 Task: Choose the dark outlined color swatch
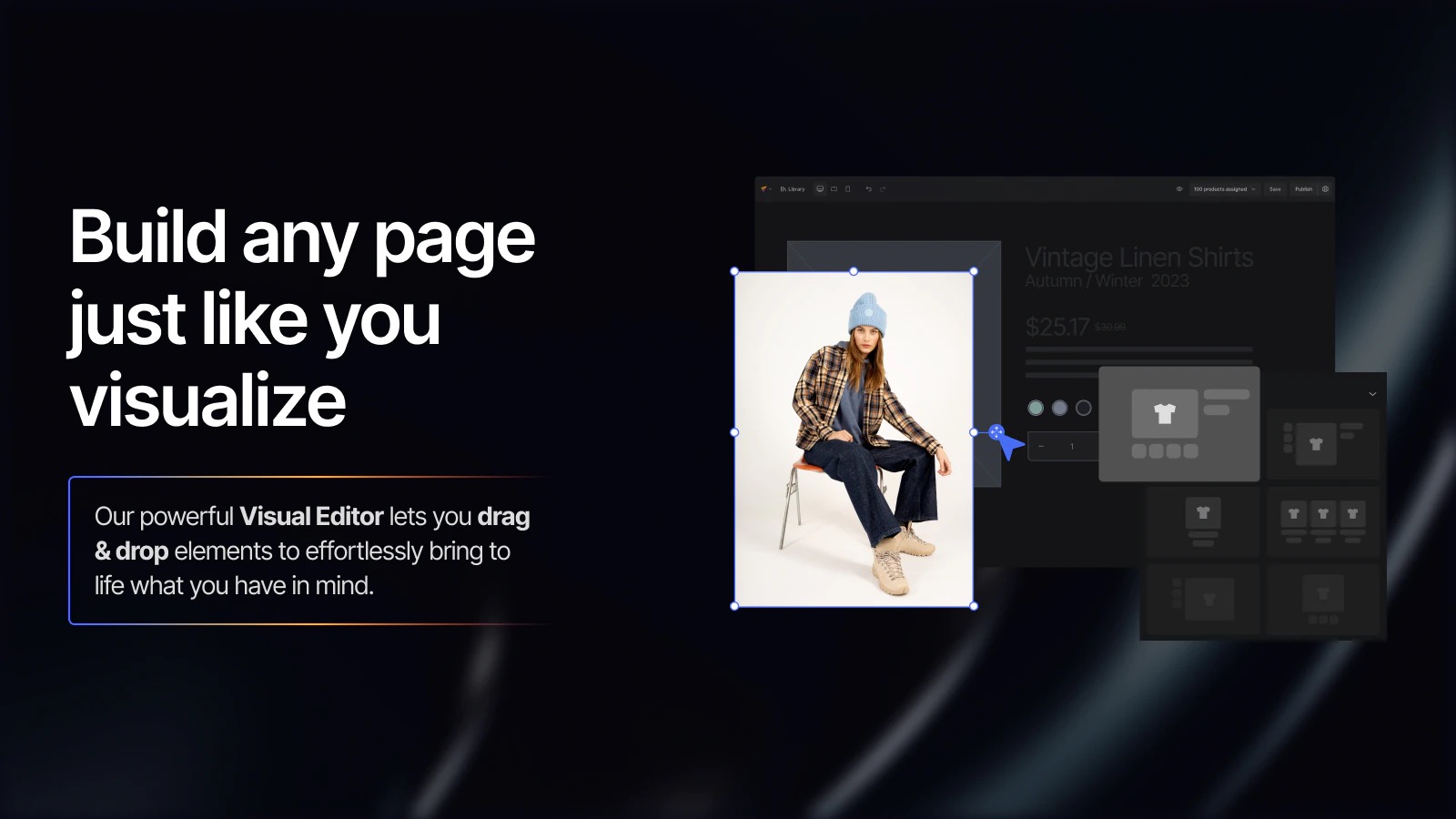point(1083,408)
